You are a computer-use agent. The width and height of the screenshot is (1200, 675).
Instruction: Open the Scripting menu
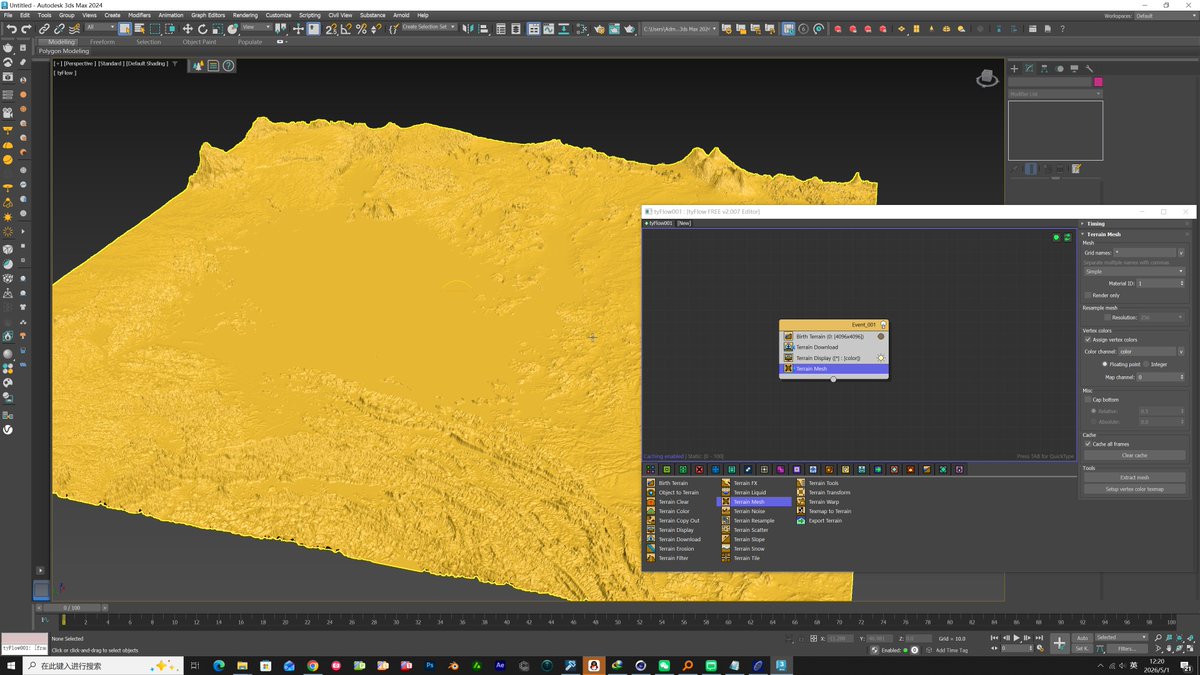tap(310, 15)
